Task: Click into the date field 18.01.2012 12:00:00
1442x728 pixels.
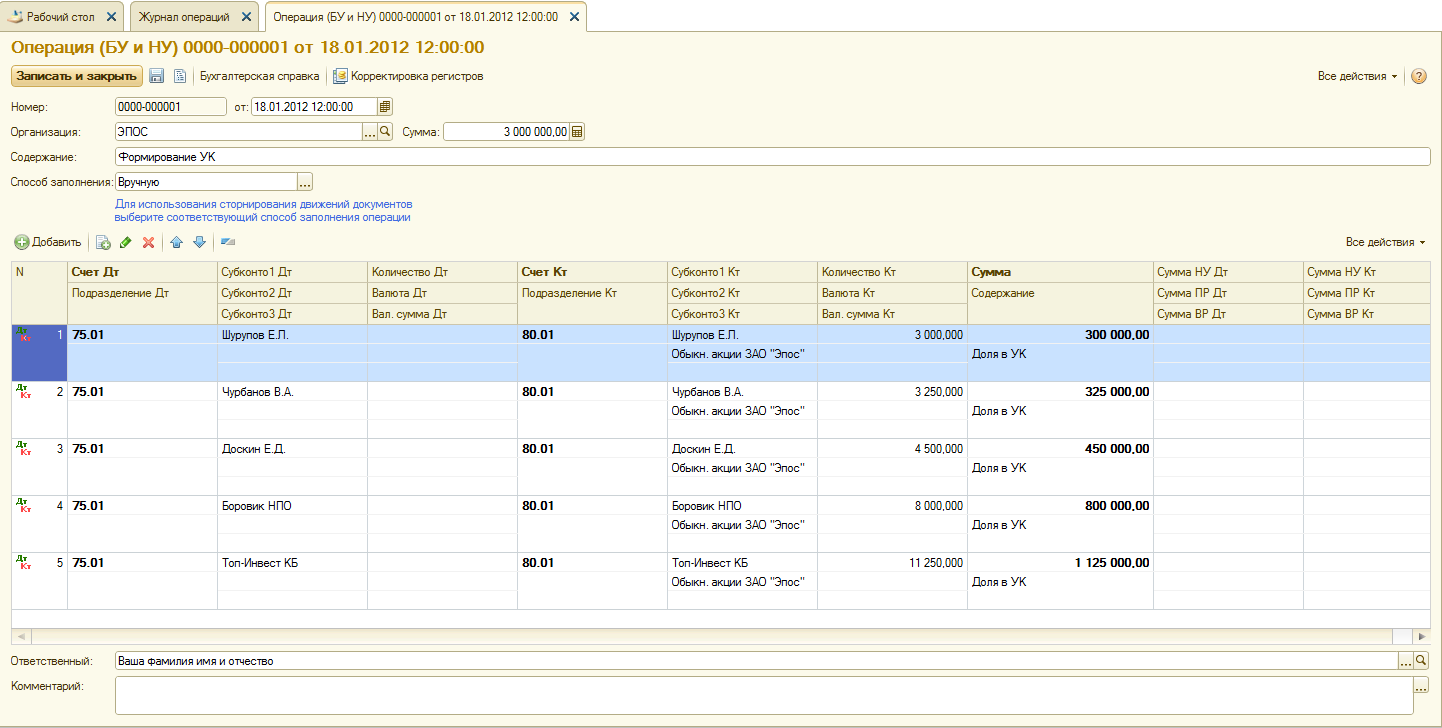Action: [314, 107]
